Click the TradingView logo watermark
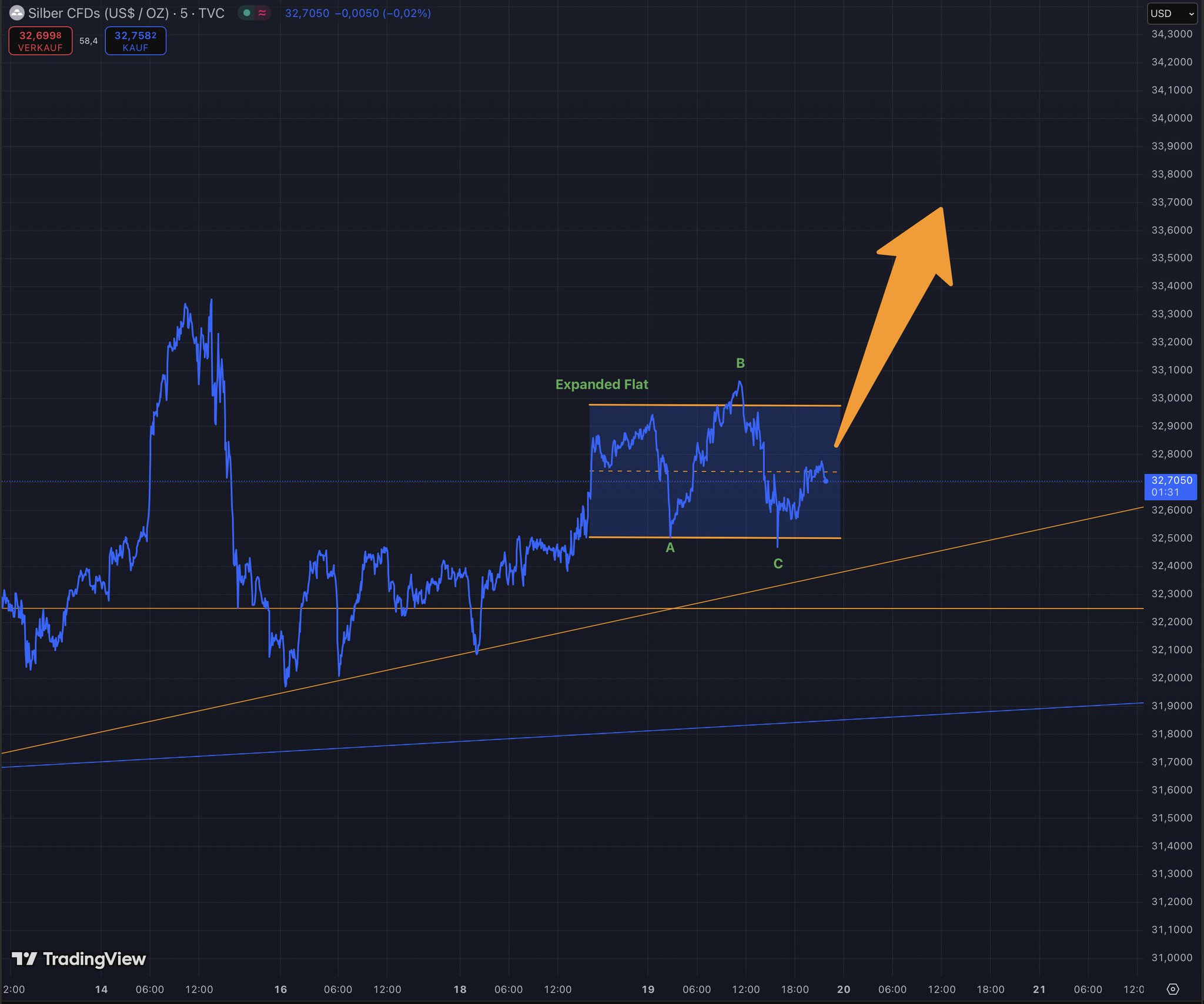 79,959
